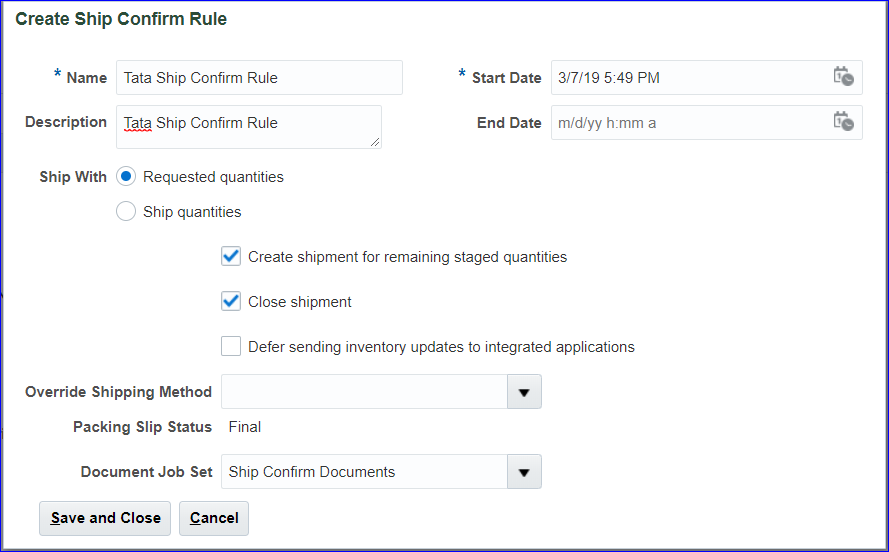Click the Close shipment label text
The width and height of the screenshot is (889, 552).
300,302
